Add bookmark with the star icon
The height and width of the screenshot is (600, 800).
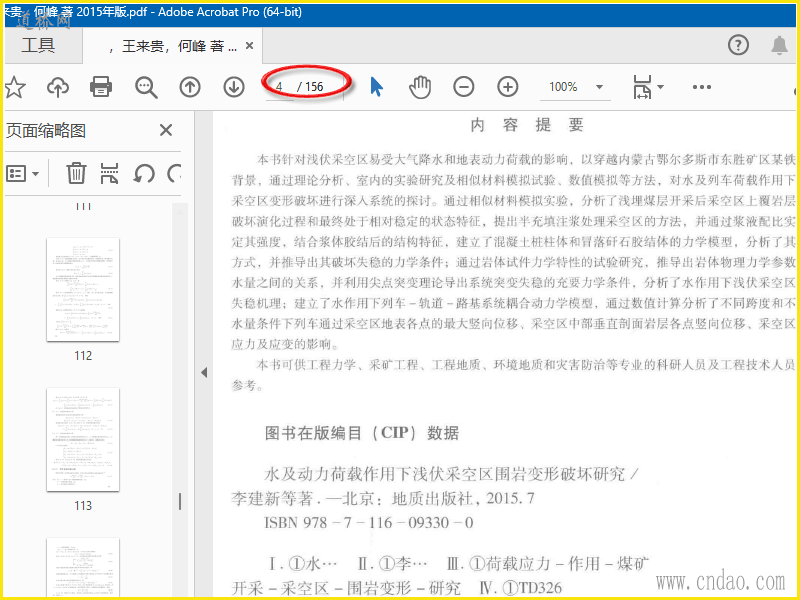(x=15, y=87)
